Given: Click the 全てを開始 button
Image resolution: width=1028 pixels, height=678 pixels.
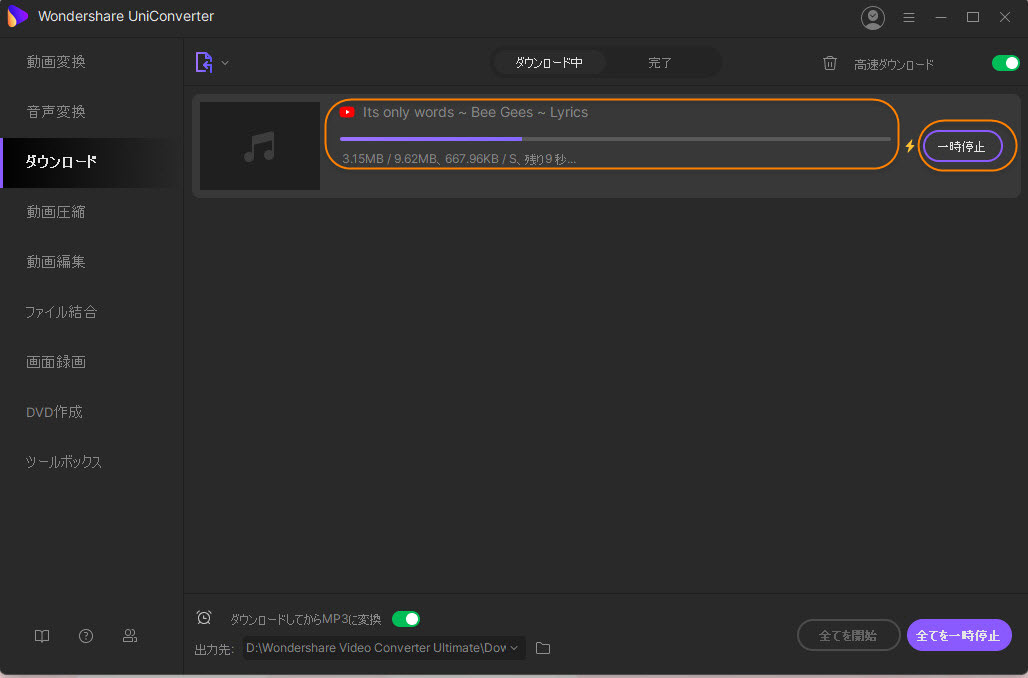Looking at the screenshot, I should pos(848,635).
